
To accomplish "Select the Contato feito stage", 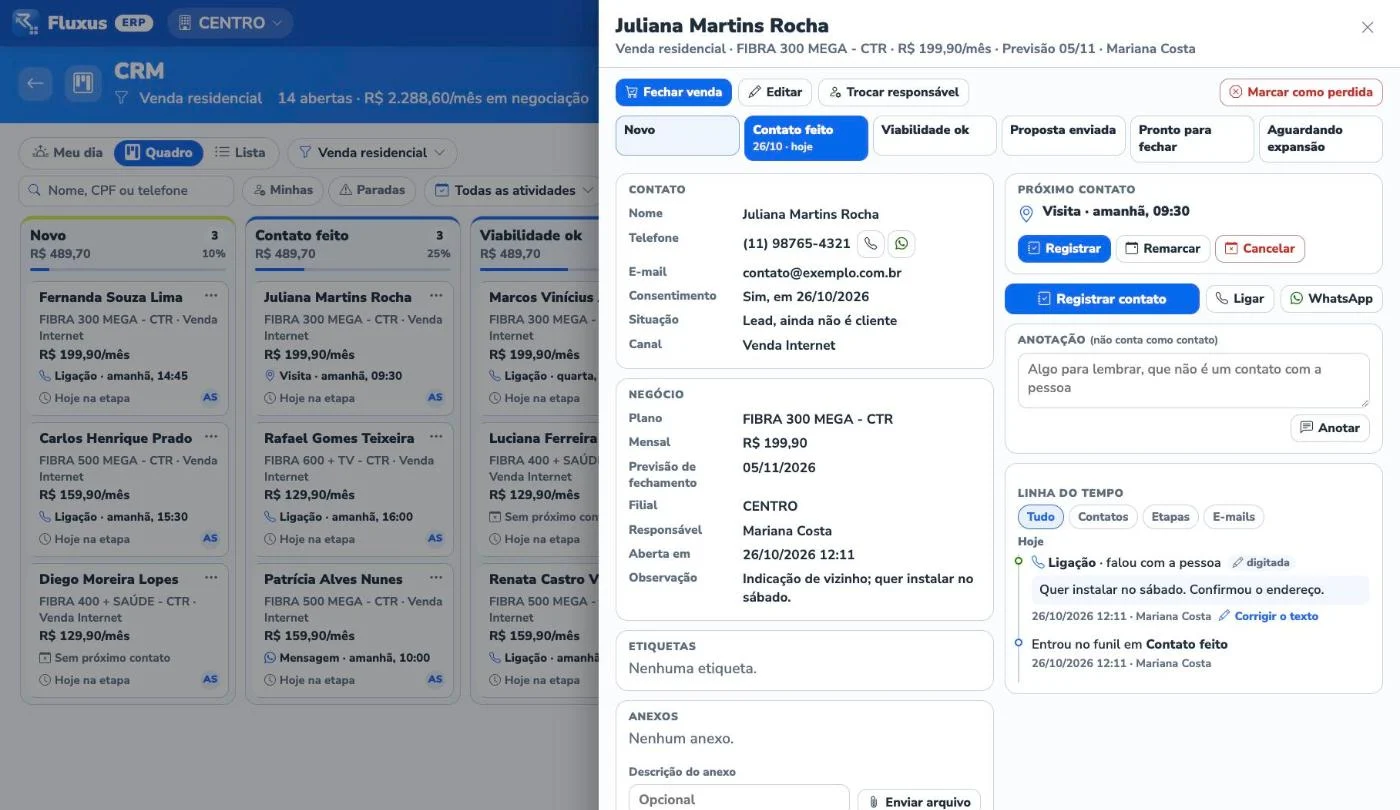I will (x=806, y=138).
